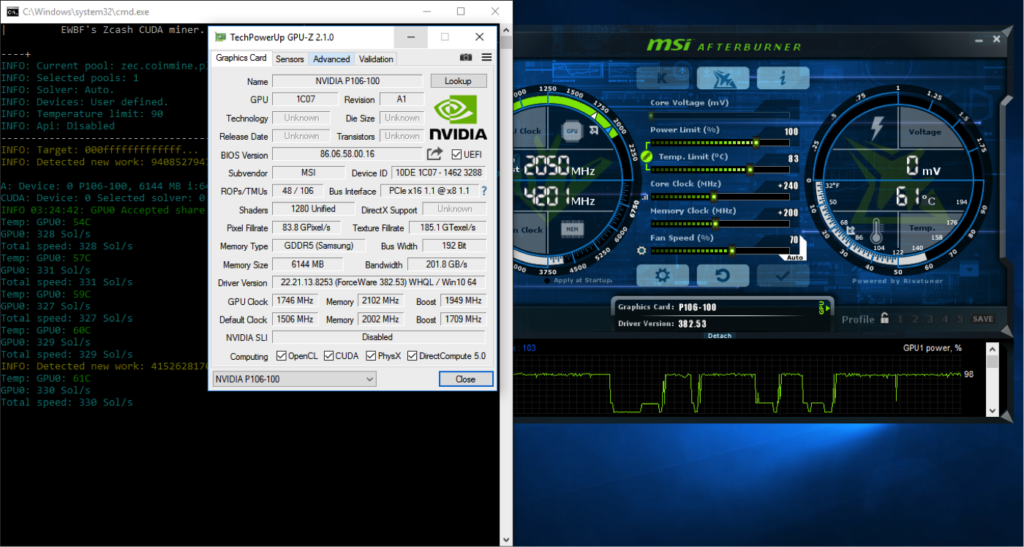Switch to Advanced tab in GPU-Z

click(331, 59)
